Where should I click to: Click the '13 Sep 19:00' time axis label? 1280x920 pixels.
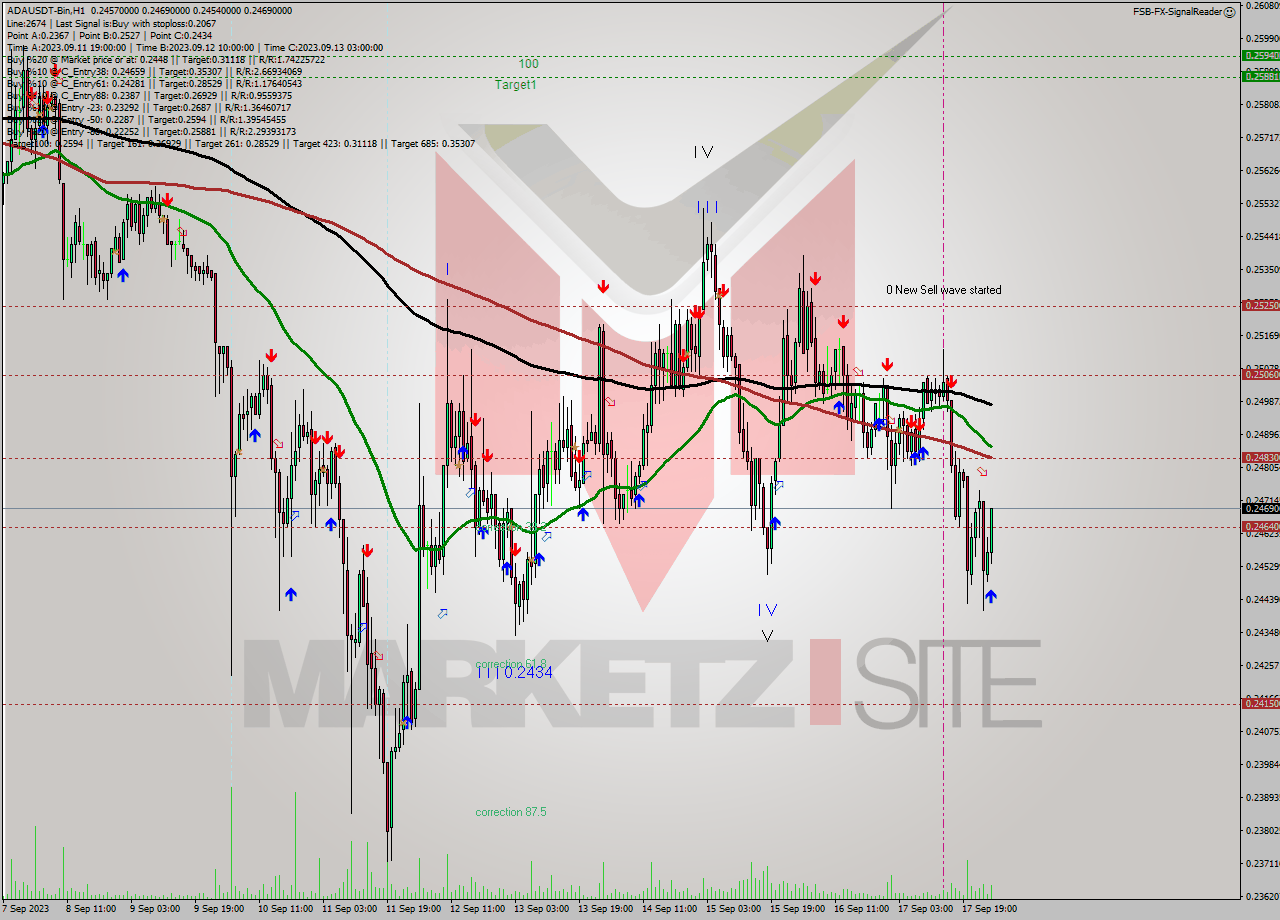click(x=608, y=909)
